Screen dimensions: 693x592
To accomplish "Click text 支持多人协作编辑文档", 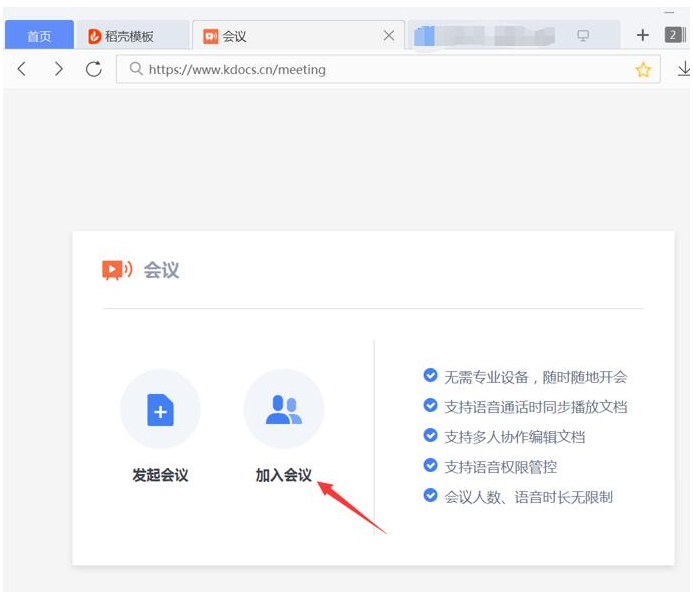I will click(x=514, y=437).
